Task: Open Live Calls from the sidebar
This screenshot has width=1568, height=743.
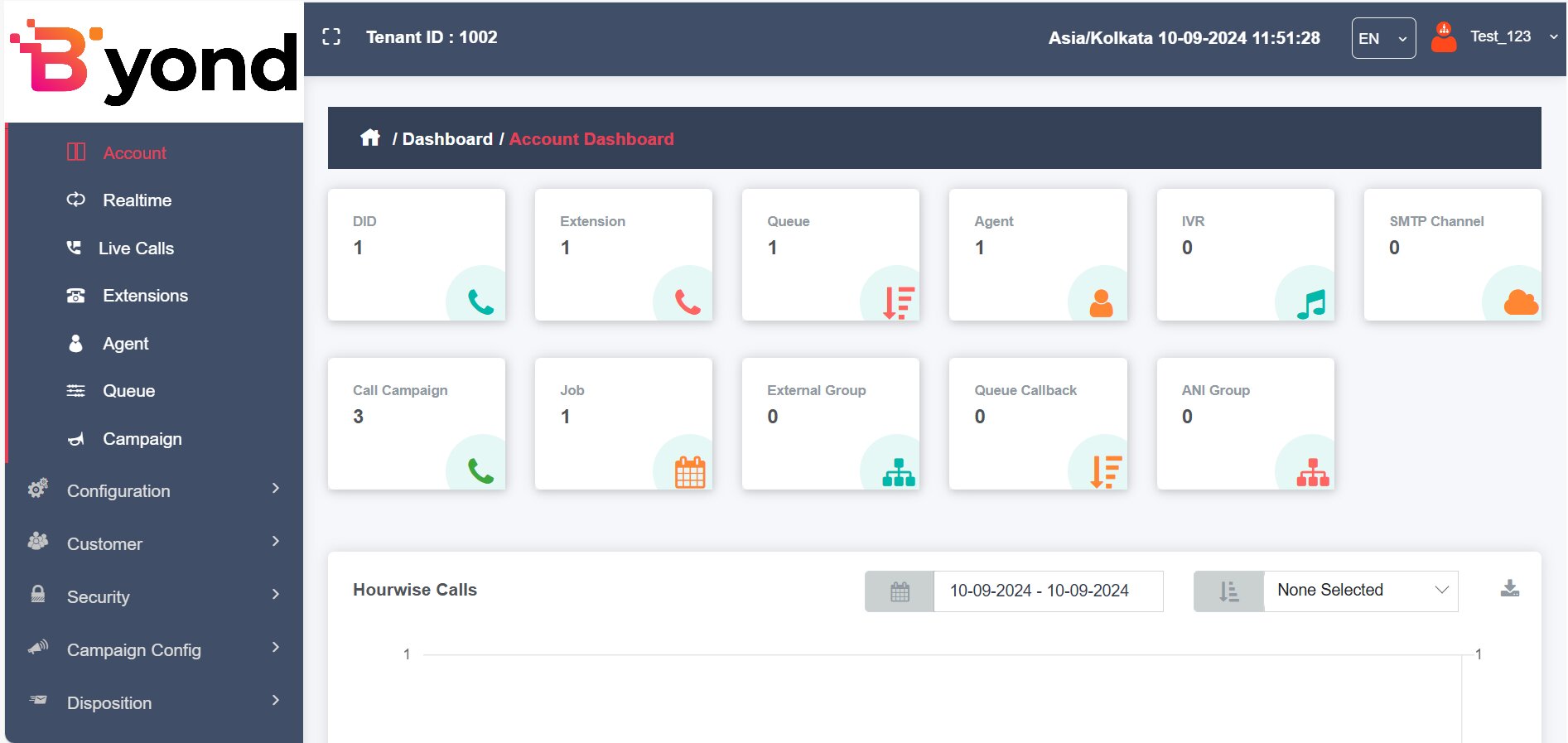Action: 136,248
